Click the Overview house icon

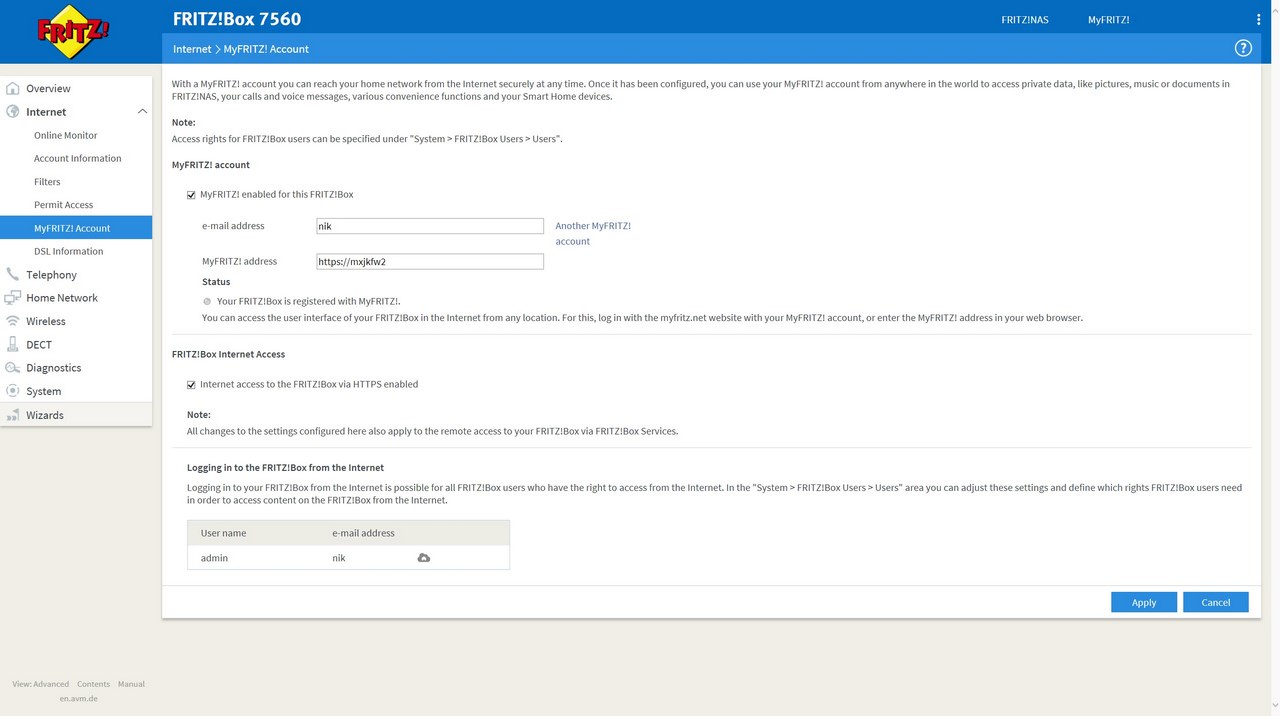13,88
